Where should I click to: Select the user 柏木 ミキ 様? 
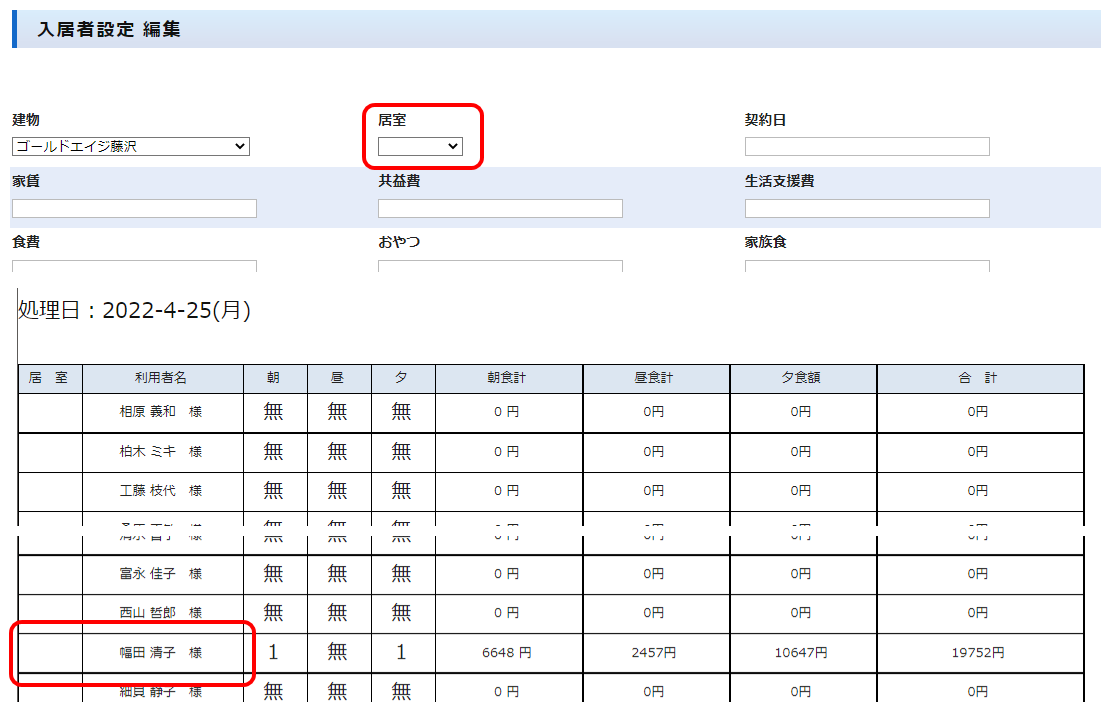coord(161,452)
